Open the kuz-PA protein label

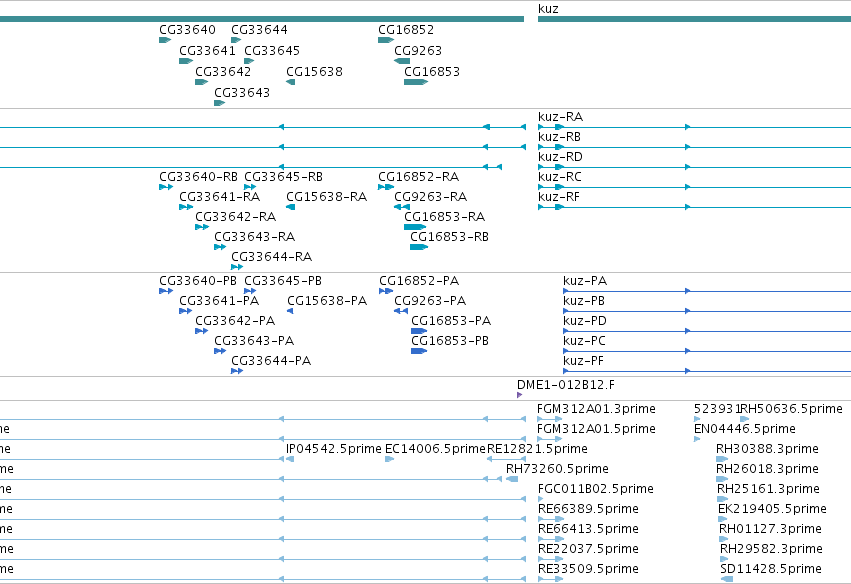pos(585,281)
